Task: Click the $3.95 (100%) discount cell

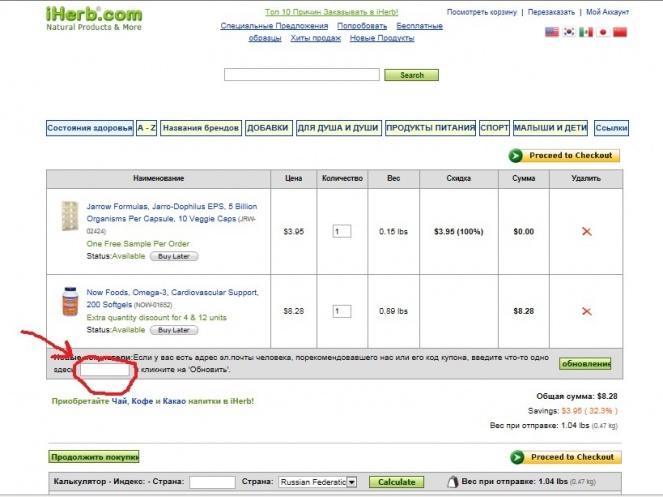Action: [x=458, y=231]
